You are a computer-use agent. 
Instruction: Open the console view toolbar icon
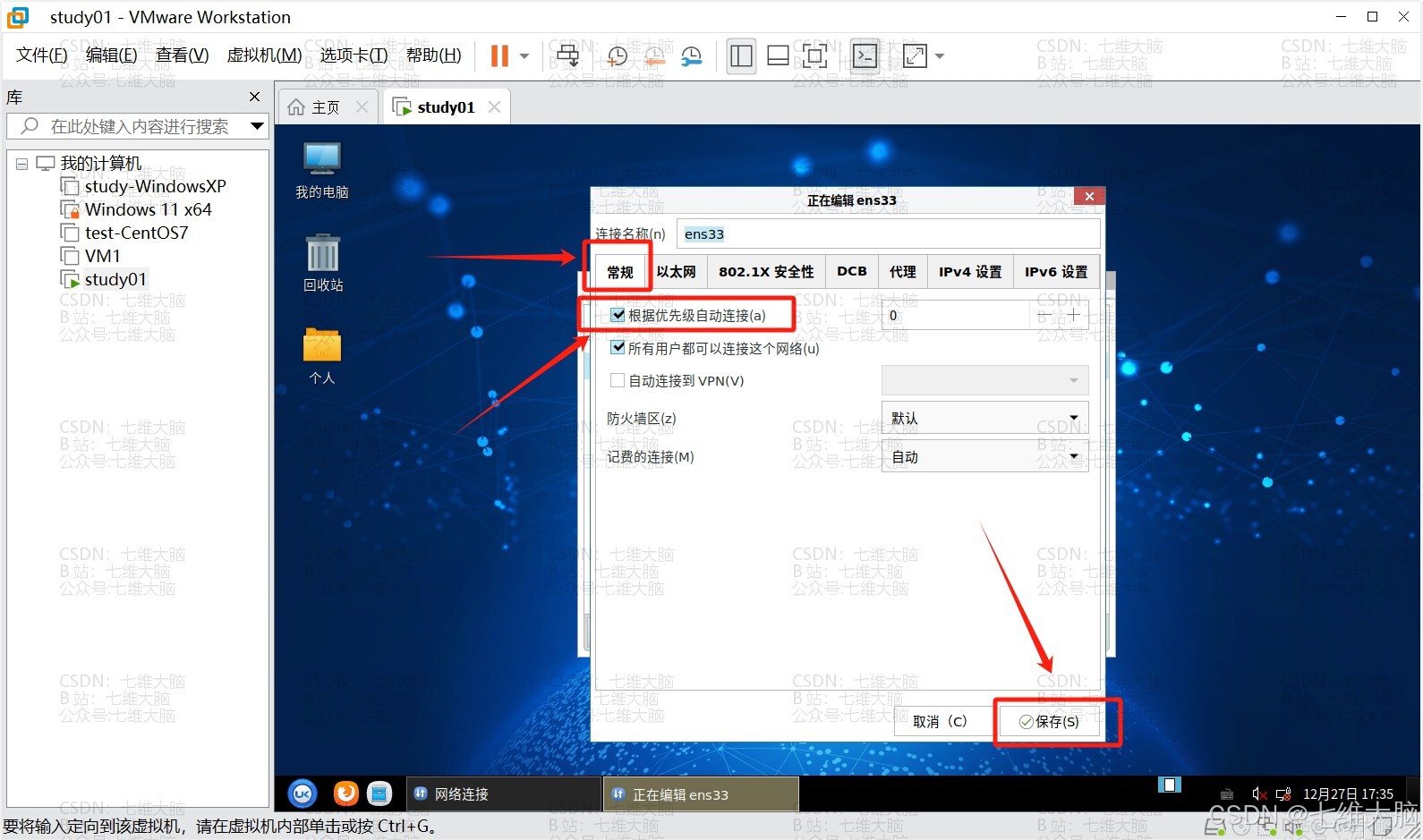[x=865, y=55]
